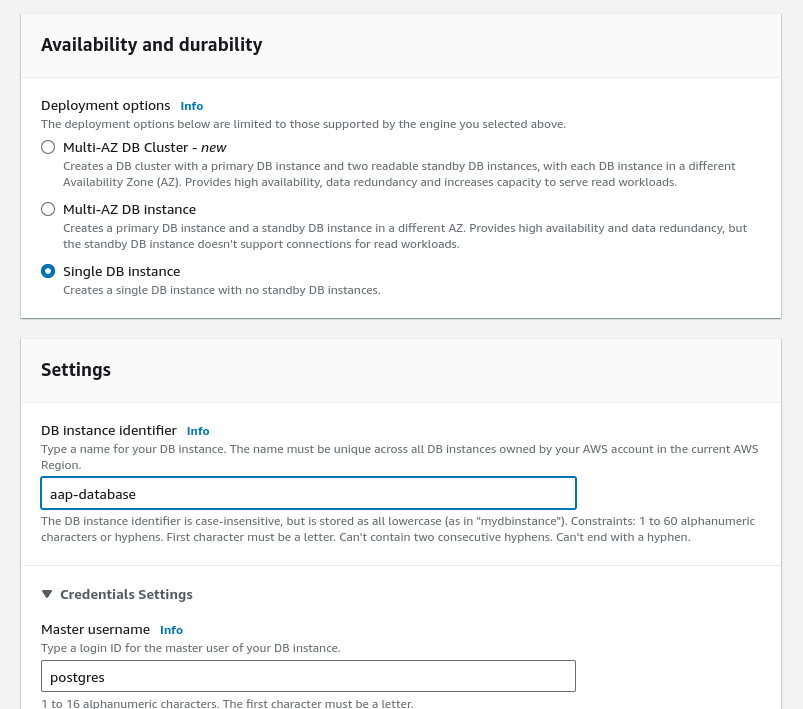Click the "Single DB instance" option label
This screenshot has height=709, width=803.
pyautogui.click(x=121, y=272)
